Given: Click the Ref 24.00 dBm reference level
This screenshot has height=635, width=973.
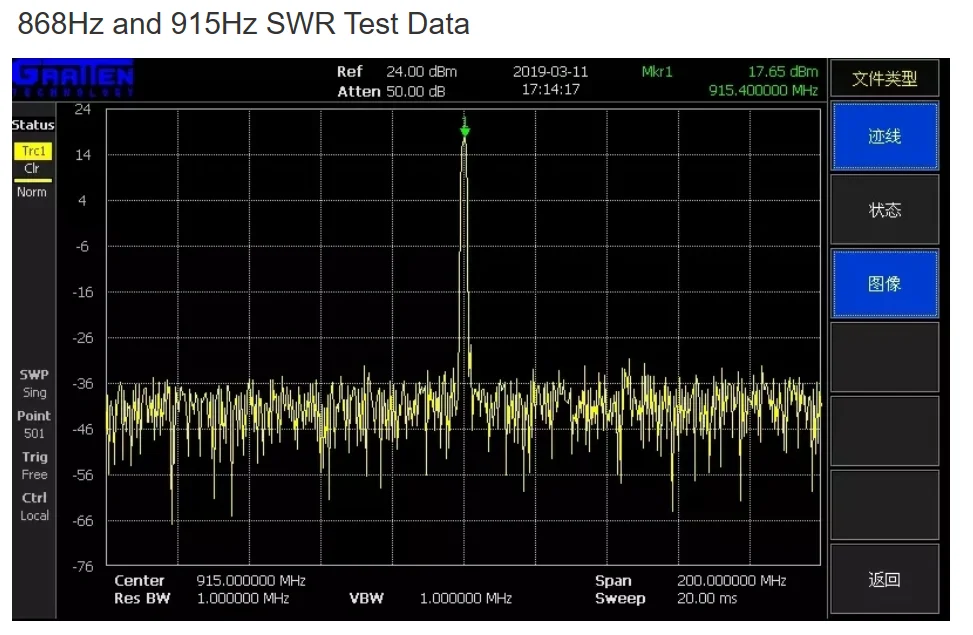Looking at the screenshot, I should pos(397,72).
